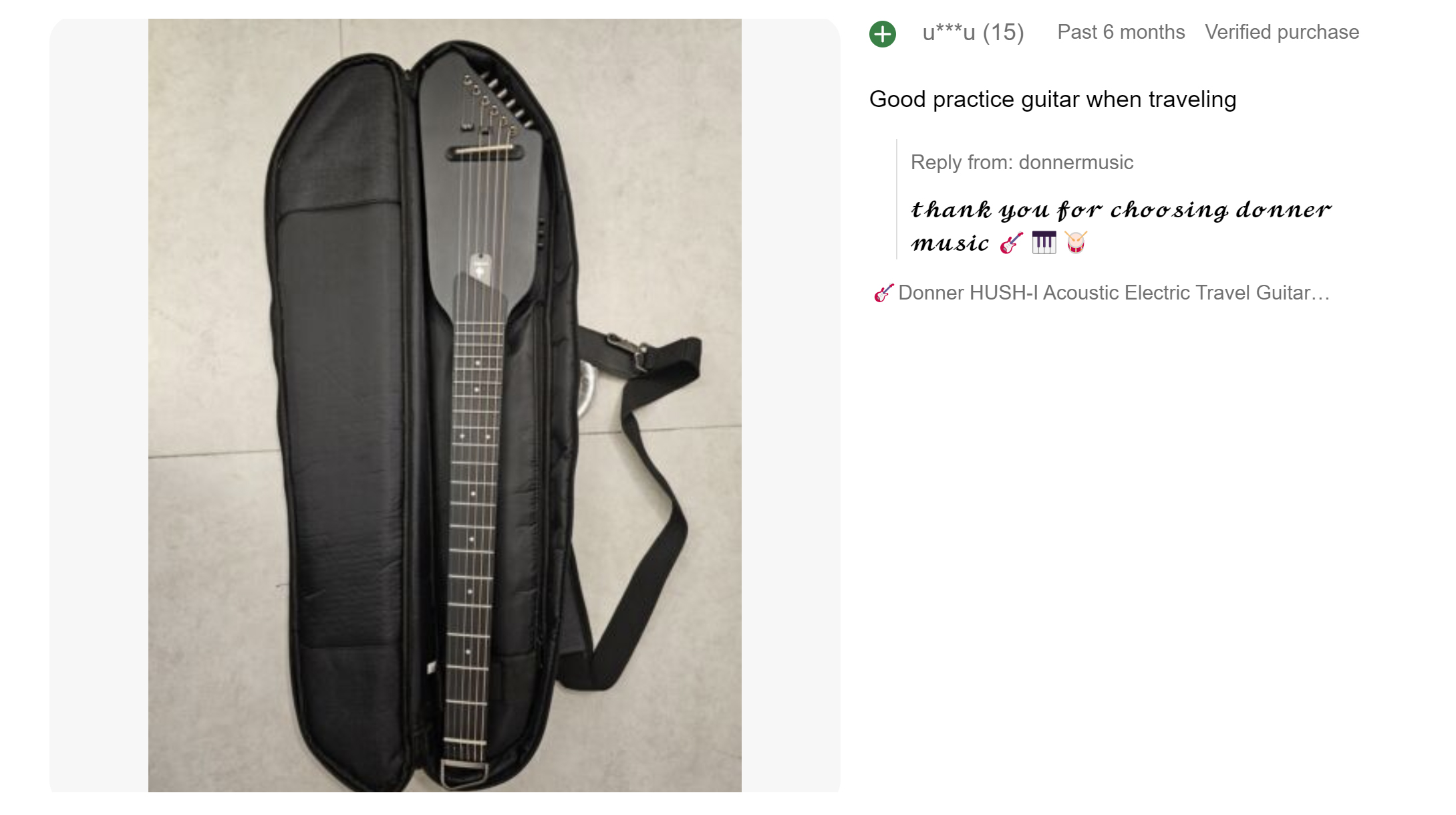Screen dimensions: 1456x815
Task: Click the 'Reply from: donnermusic' heading
Action: click(1022, 162)
